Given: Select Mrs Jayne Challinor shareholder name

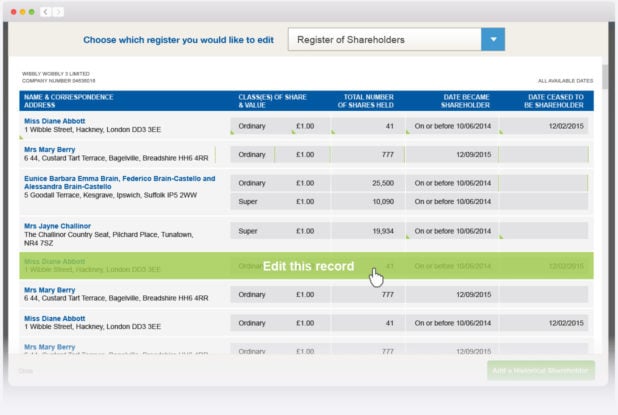Looking at the screenshot, I should point(57,226).
